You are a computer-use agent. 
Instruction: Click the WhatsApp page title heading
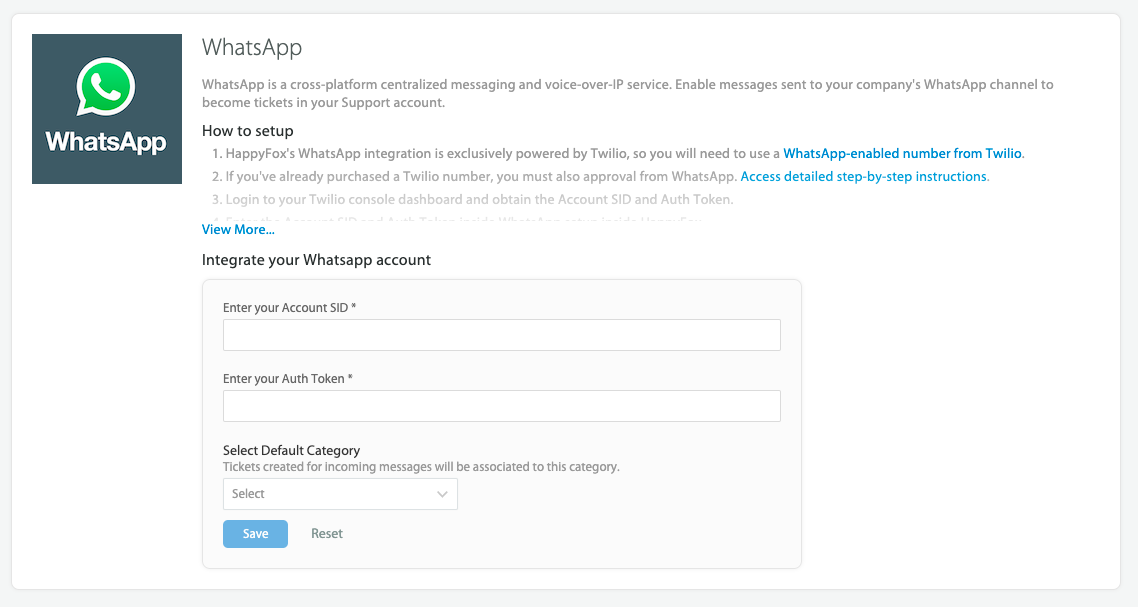[x=252, y=47]
